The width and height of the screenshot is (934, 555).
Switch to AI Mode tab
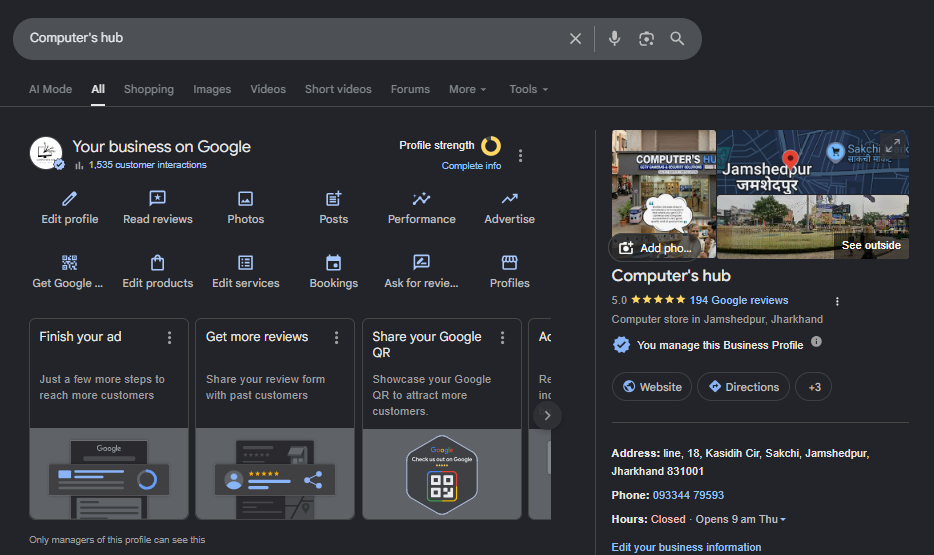point(51,89)
